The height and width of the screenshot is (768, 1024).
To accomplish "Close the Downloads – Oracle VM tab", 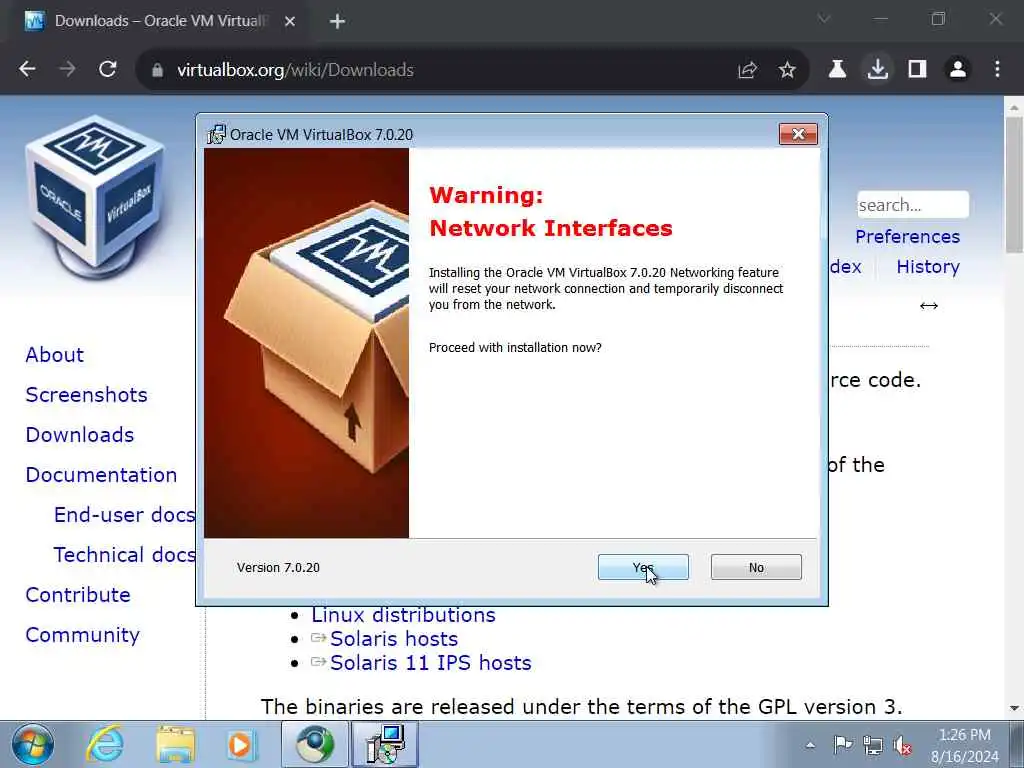I will (x=290, y=22).
